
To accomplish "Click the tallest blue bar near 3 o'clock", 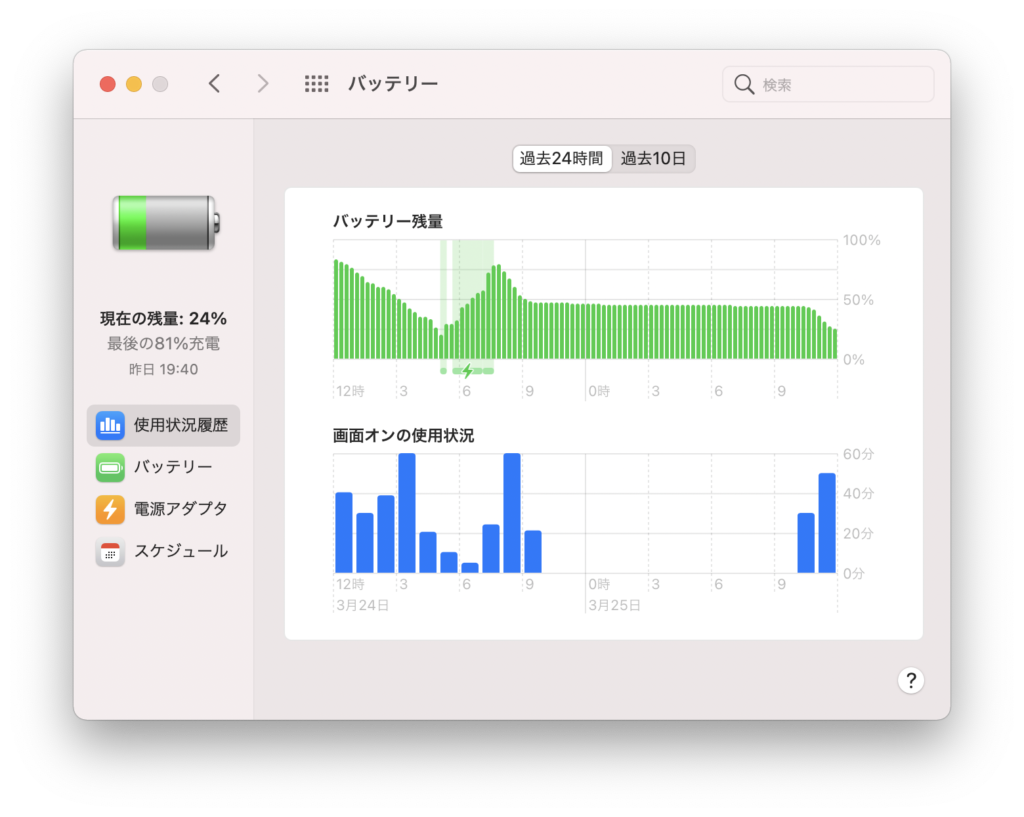I will [x=407, y=513].
